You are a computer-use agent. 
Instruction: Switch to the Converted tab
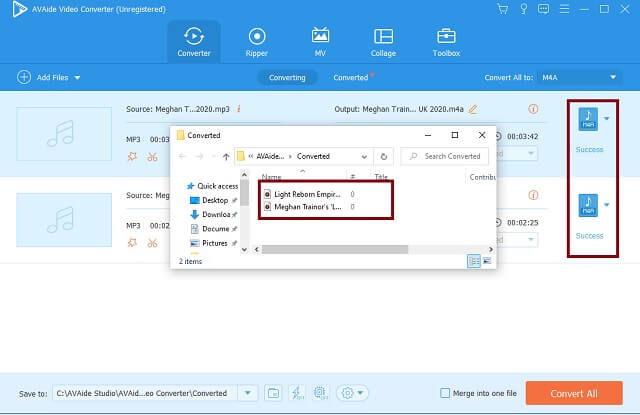351,78
